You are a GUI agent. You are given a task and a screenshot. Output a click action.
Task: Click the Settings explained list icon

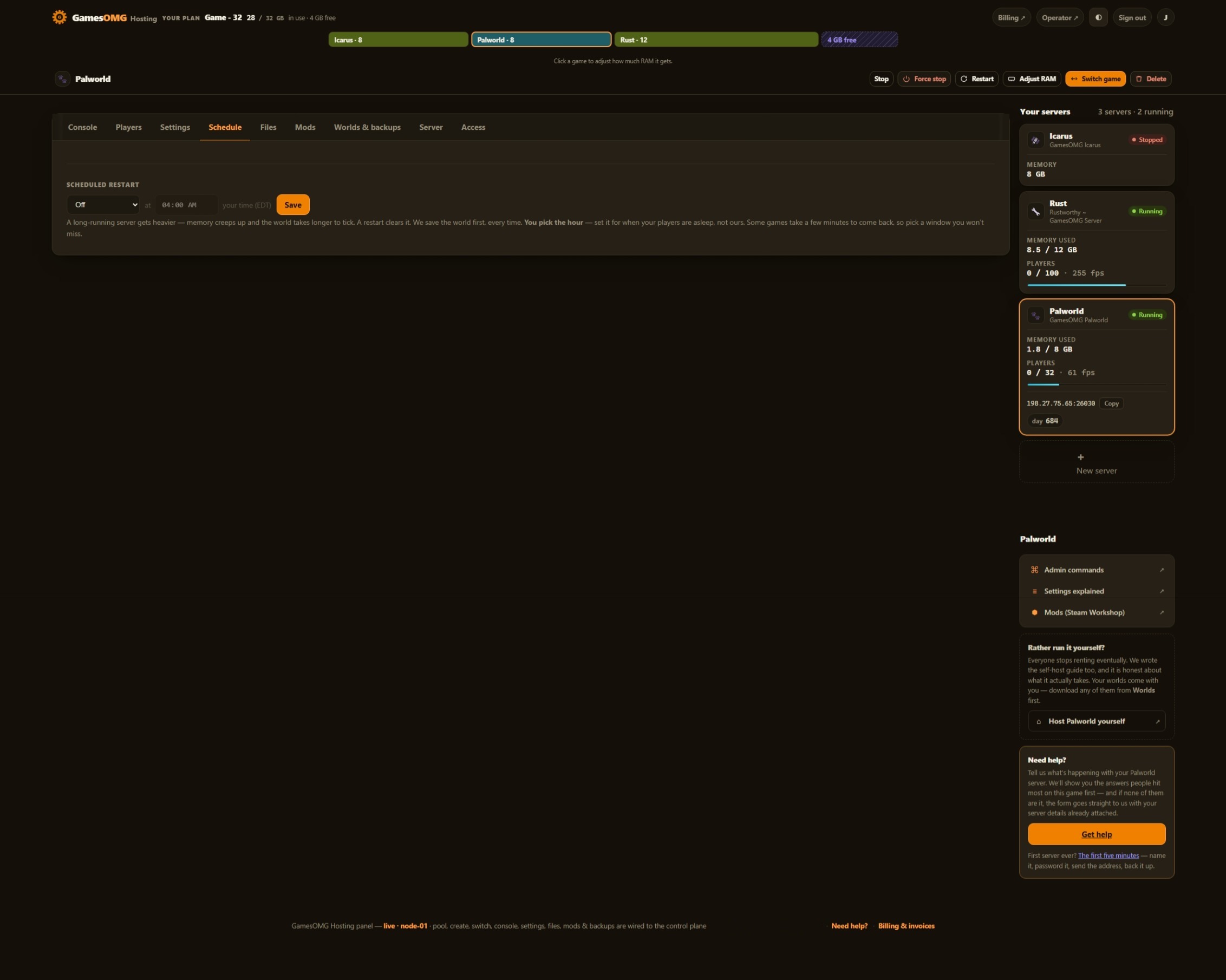pyautogui.click(x=1034, y=591)
